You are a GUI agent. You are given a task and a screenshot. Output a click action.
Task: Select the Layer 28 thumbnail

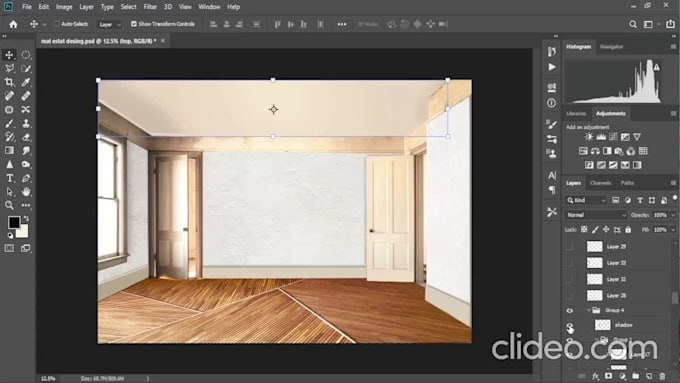pyautogui.click(x=595, y=295)
